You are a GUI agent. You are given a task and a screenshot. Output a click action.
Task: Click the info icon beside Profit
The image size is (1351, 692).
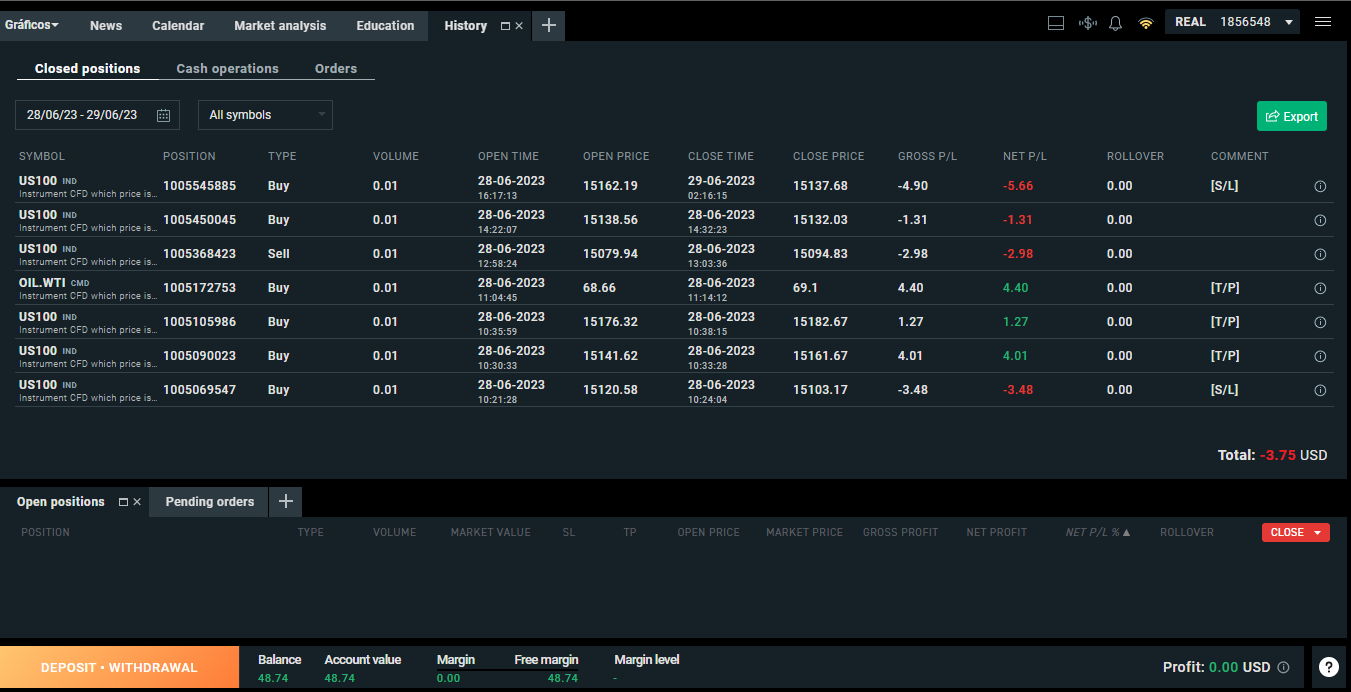click(1284, 667)
